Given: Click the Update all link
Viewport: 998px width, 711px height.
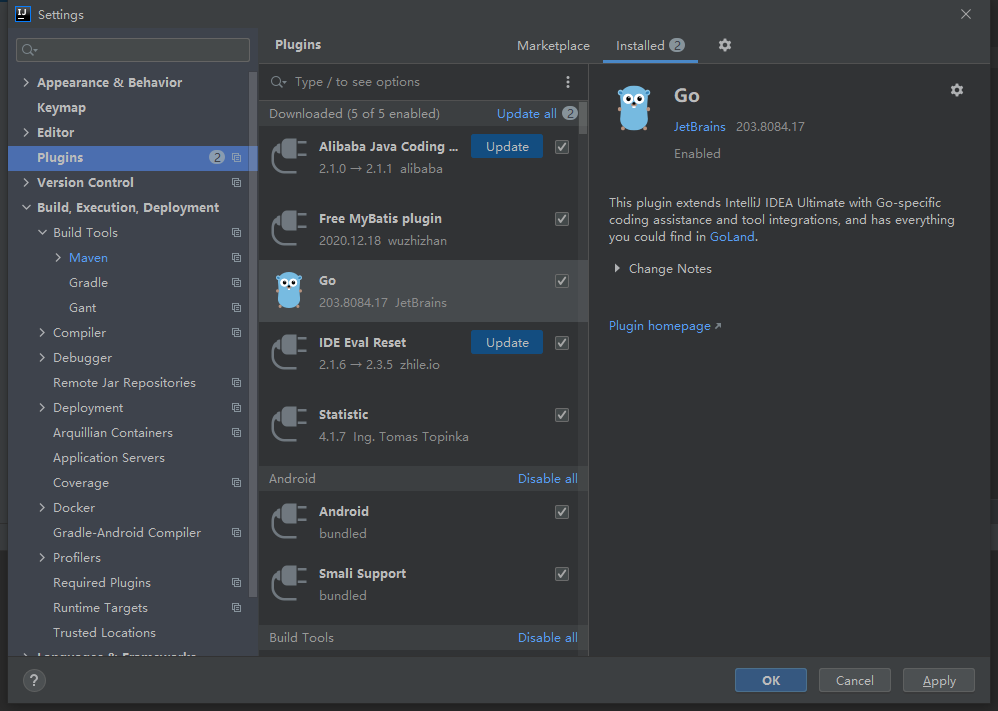Looking at the screenshot, I should click(526, 113).
